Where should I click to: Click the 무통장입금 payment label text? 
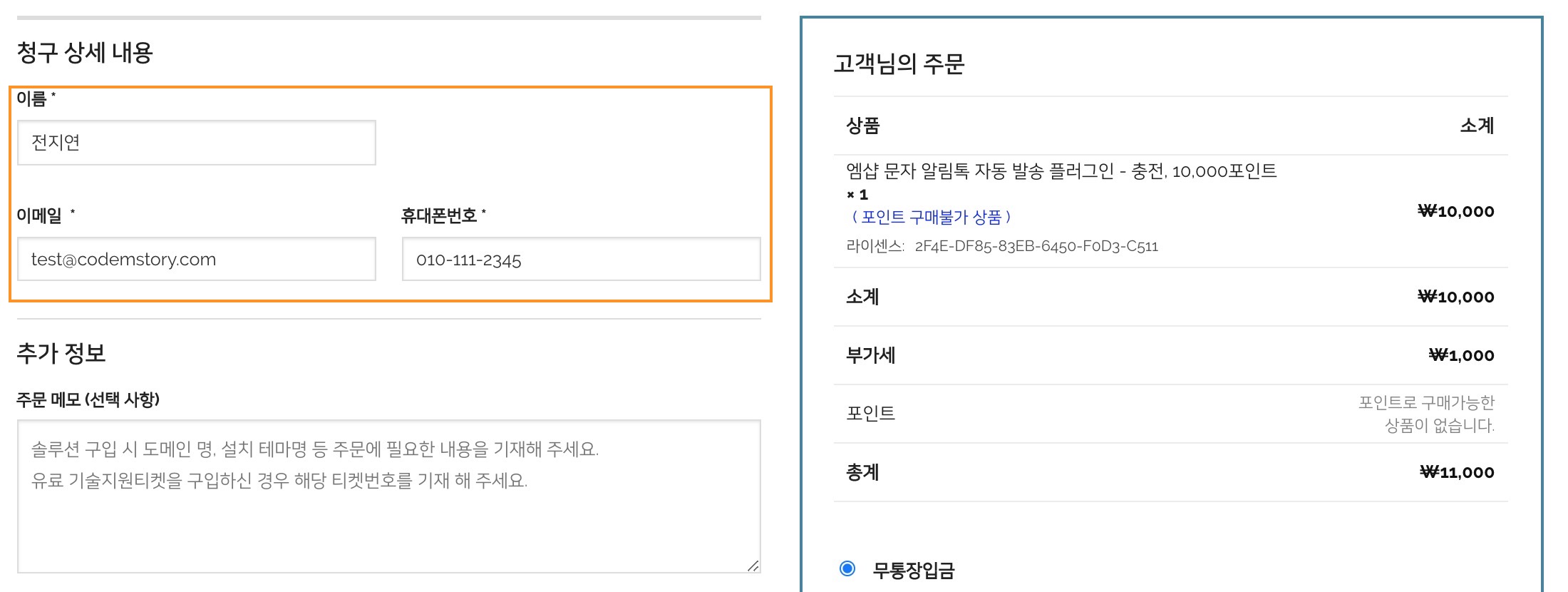click(913, 570)
